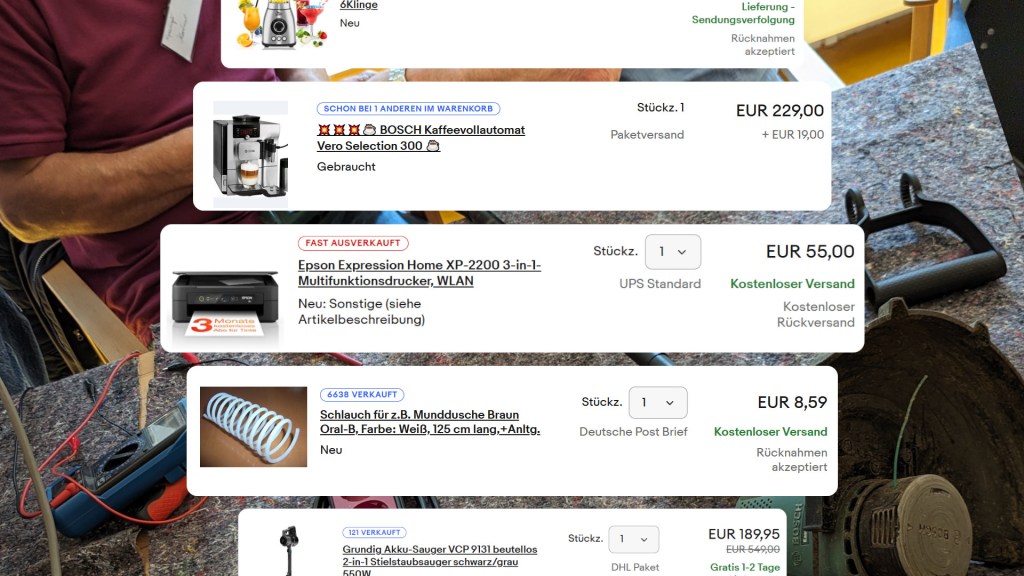This screenshot has height=576, width=1024.
Task: Click the SCHON BEI 1 ANDEREN IM WARENKORB badge
Action: pos(409,108)
